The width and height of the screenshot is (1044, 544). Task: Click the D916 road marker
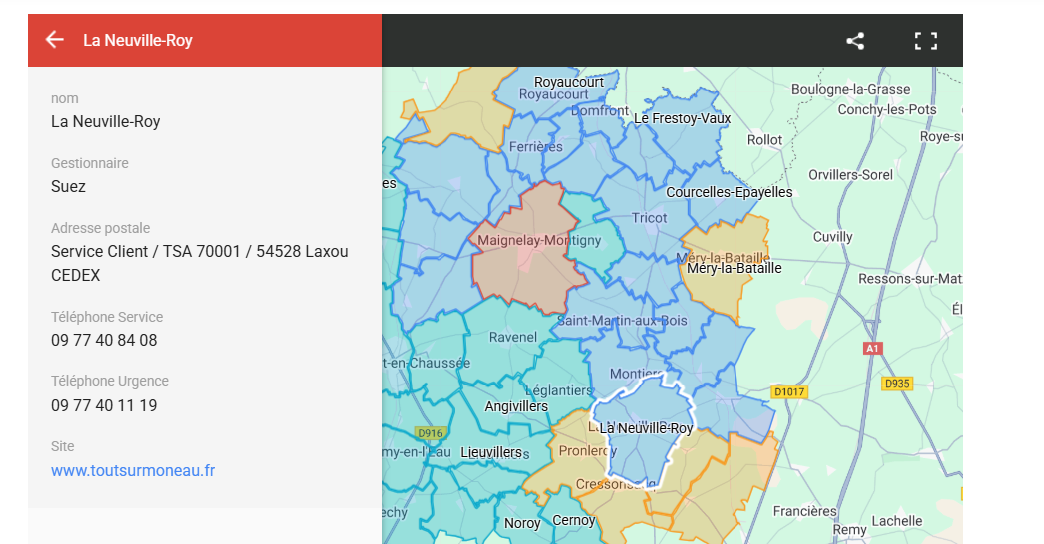coord(430,433)
